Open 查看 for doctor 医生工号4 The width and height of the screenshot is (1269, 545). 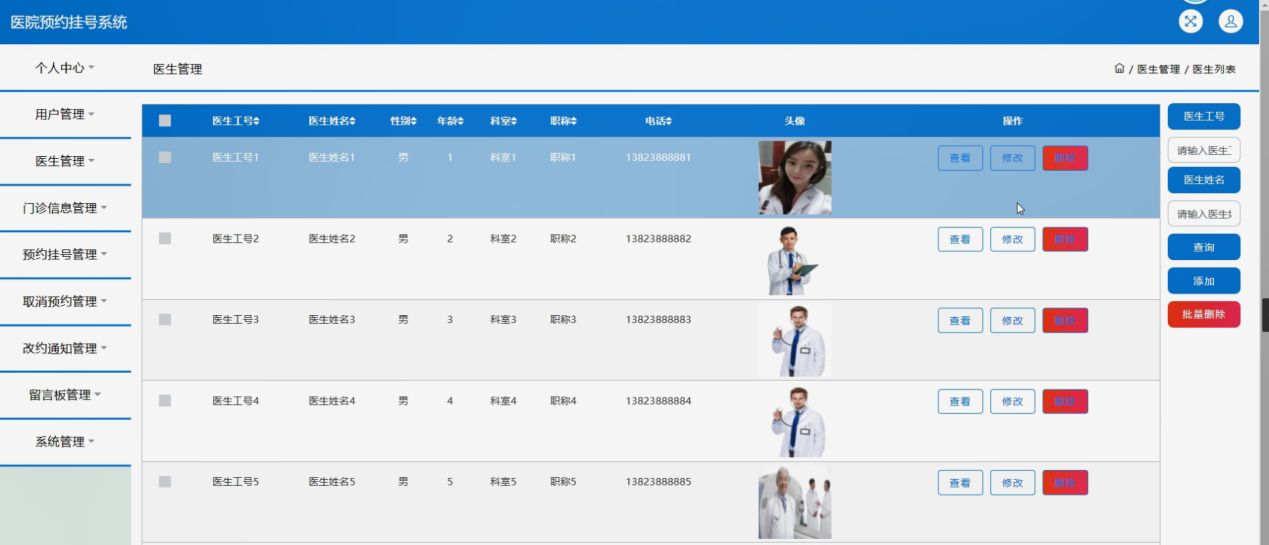tap(960, 401)
